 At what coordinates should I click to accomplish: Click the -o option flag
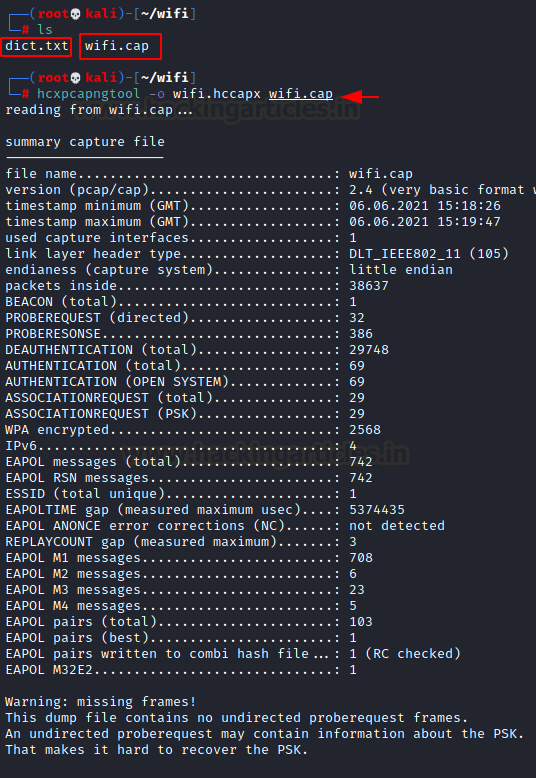[156, 94]
